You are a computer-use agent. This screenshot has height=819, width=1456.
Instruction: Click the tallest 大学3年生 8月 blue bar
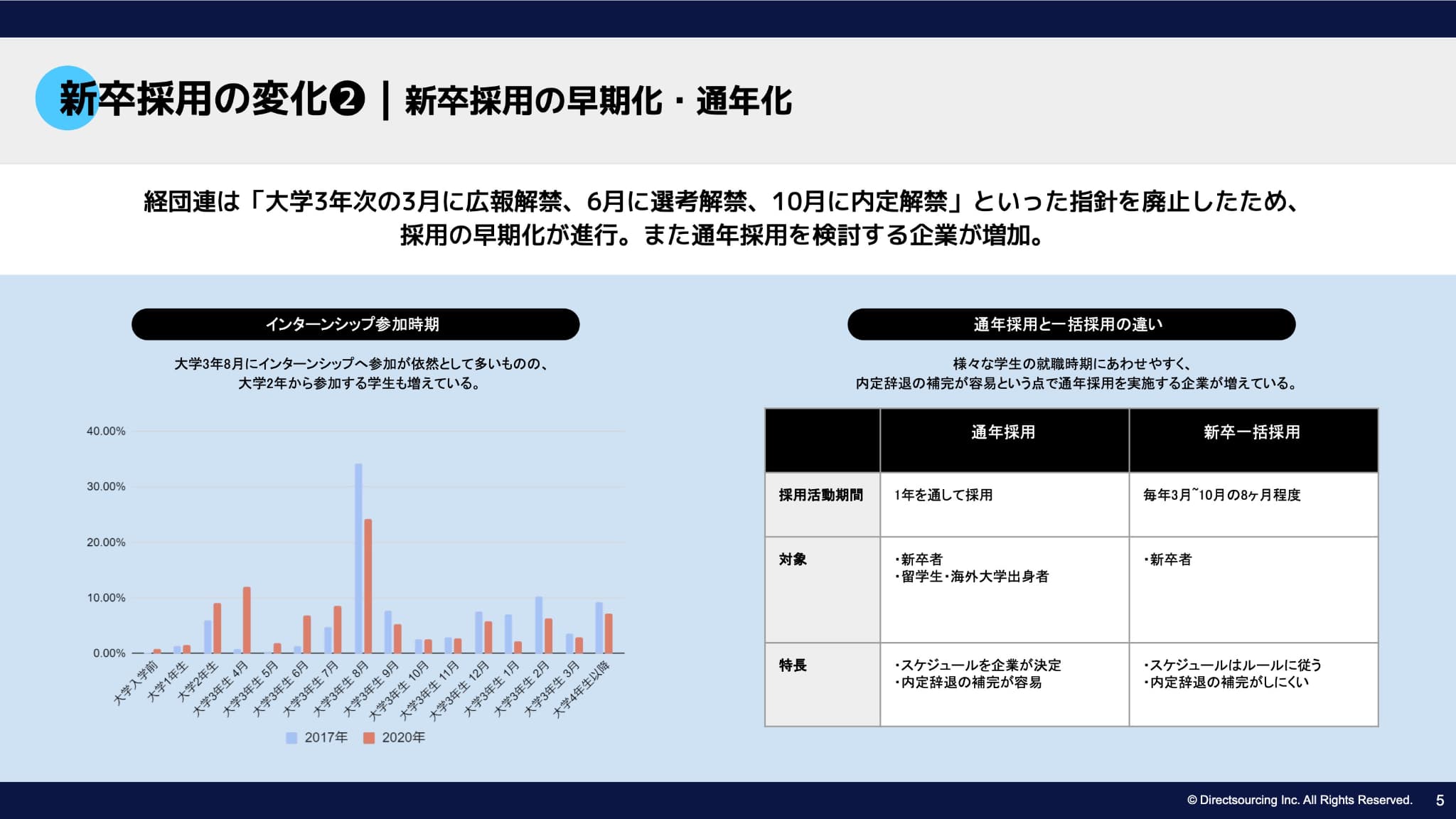(x=358, y=558)
